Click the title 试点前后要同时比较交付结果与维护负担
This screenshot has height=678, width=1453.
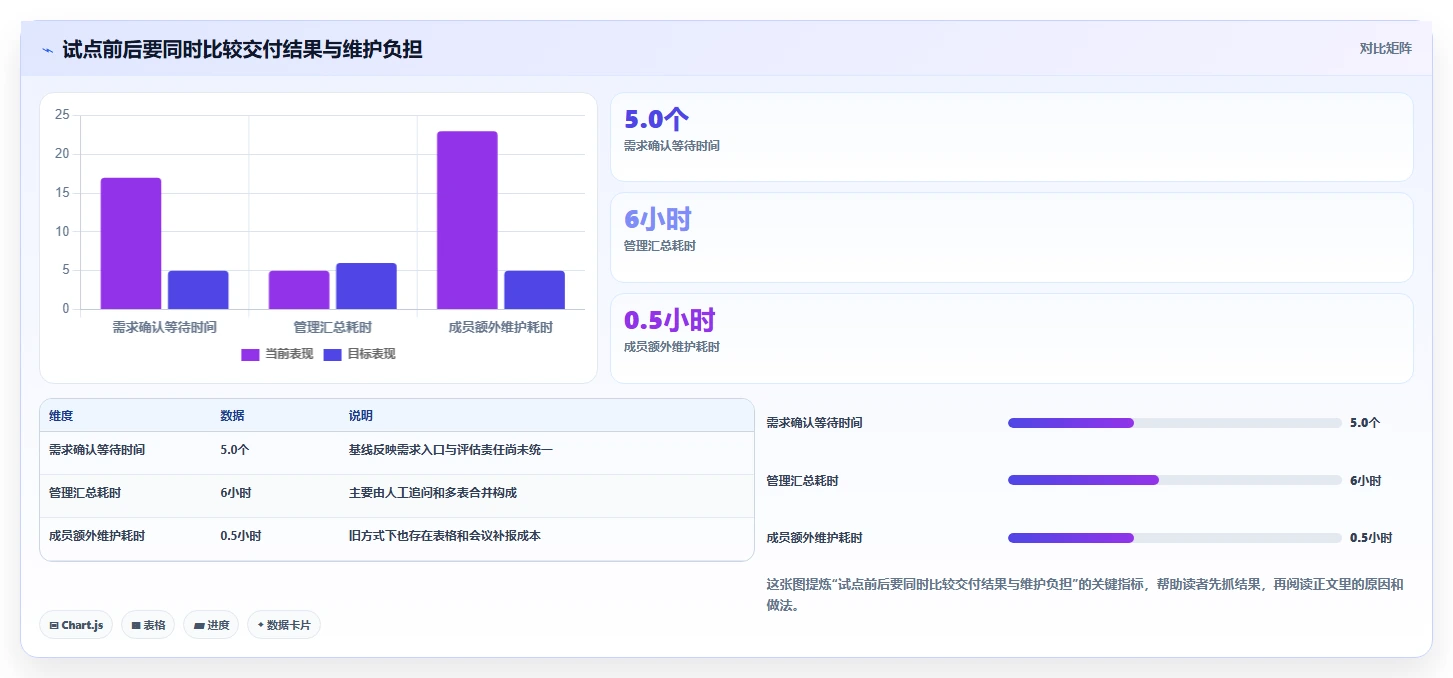[x=242, y=49]
